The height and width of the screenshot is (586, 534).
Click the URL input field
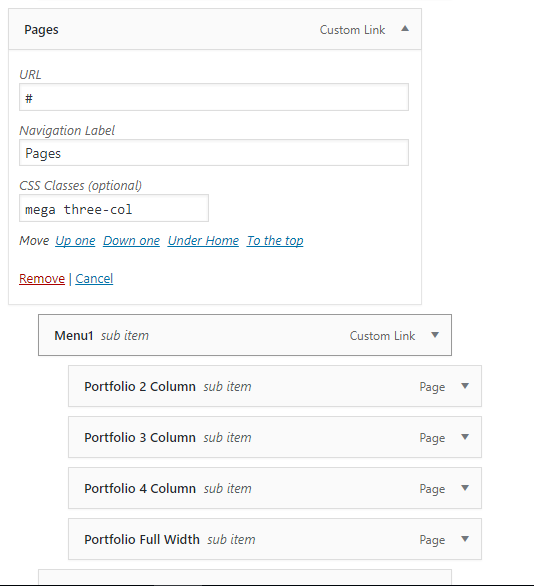coord(214,97)
